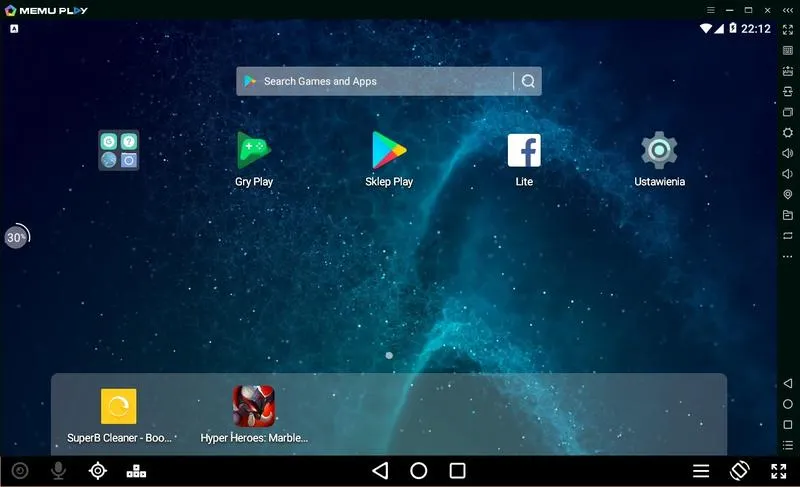This screenshot has height=487, width=800.
Task: Open the tools app folder
Action: tap(119, 151)
